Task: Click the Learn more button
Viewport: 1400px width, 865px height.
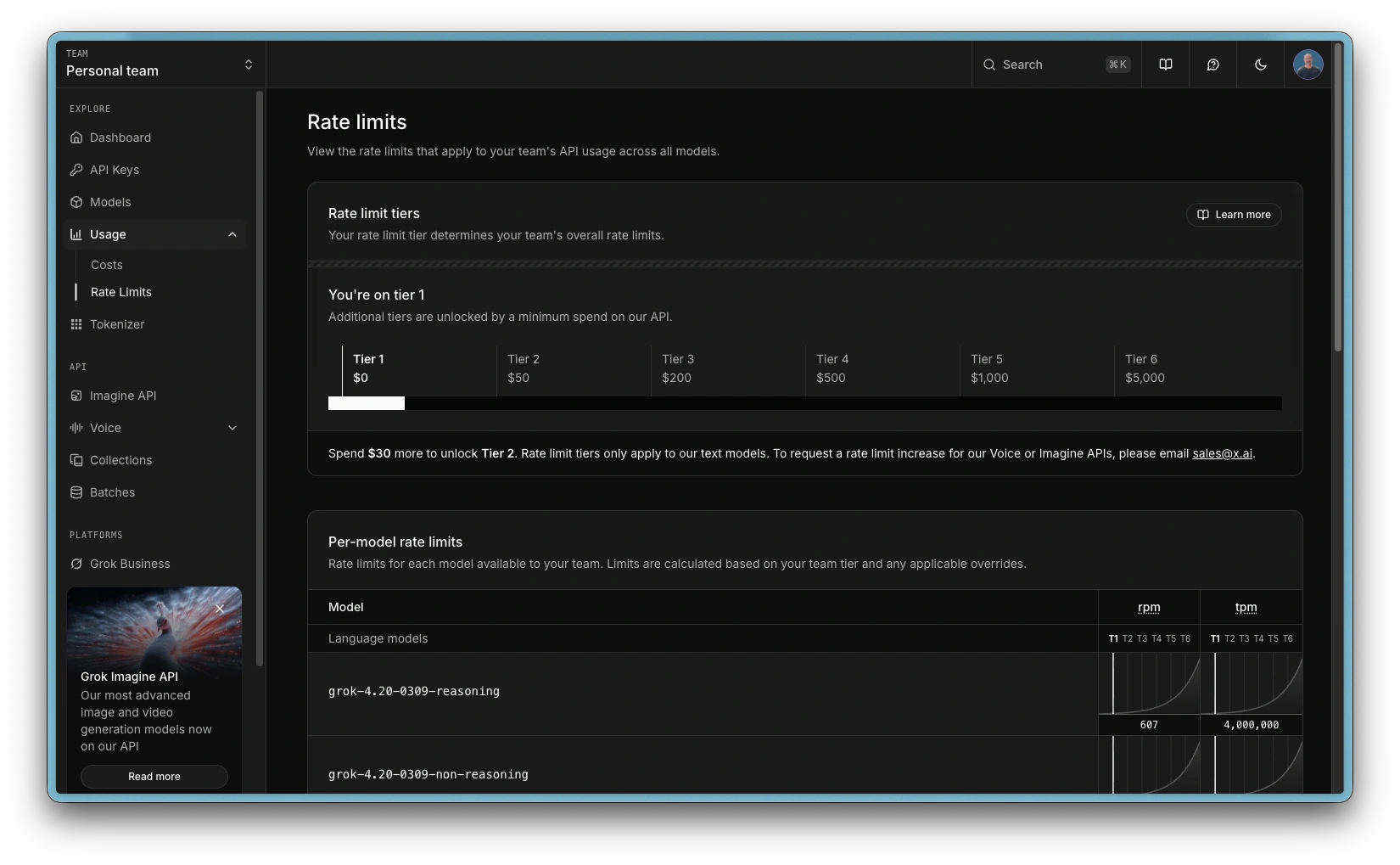Action: 1234,215
